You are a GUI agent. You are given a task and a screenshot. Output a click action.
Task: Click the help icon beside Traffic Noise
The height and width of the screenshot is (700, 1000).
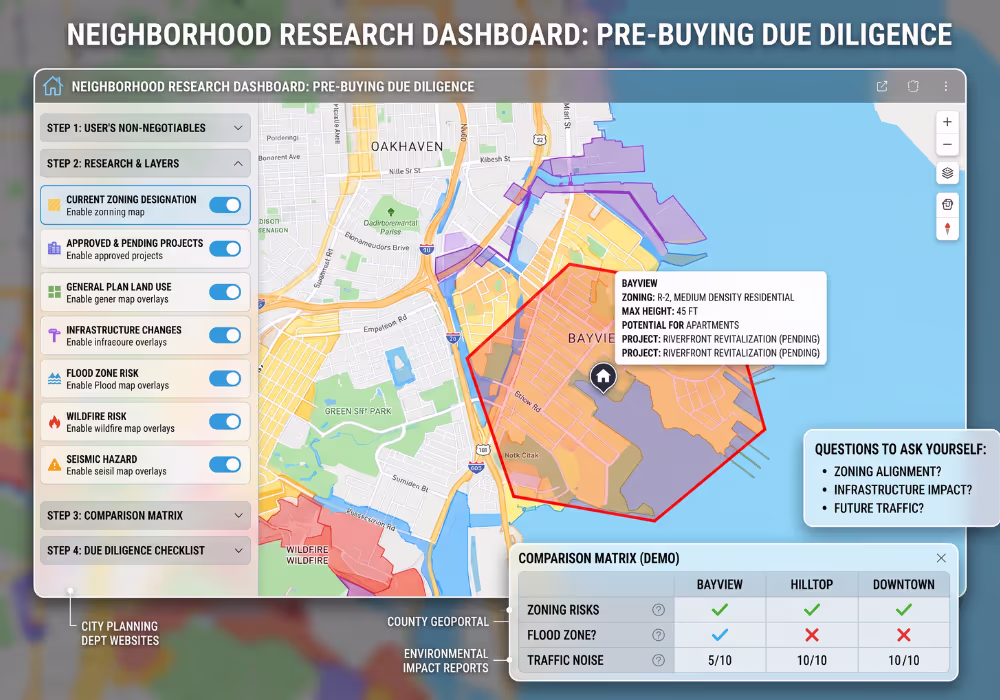pyautogui.click(x=658, y=660)
